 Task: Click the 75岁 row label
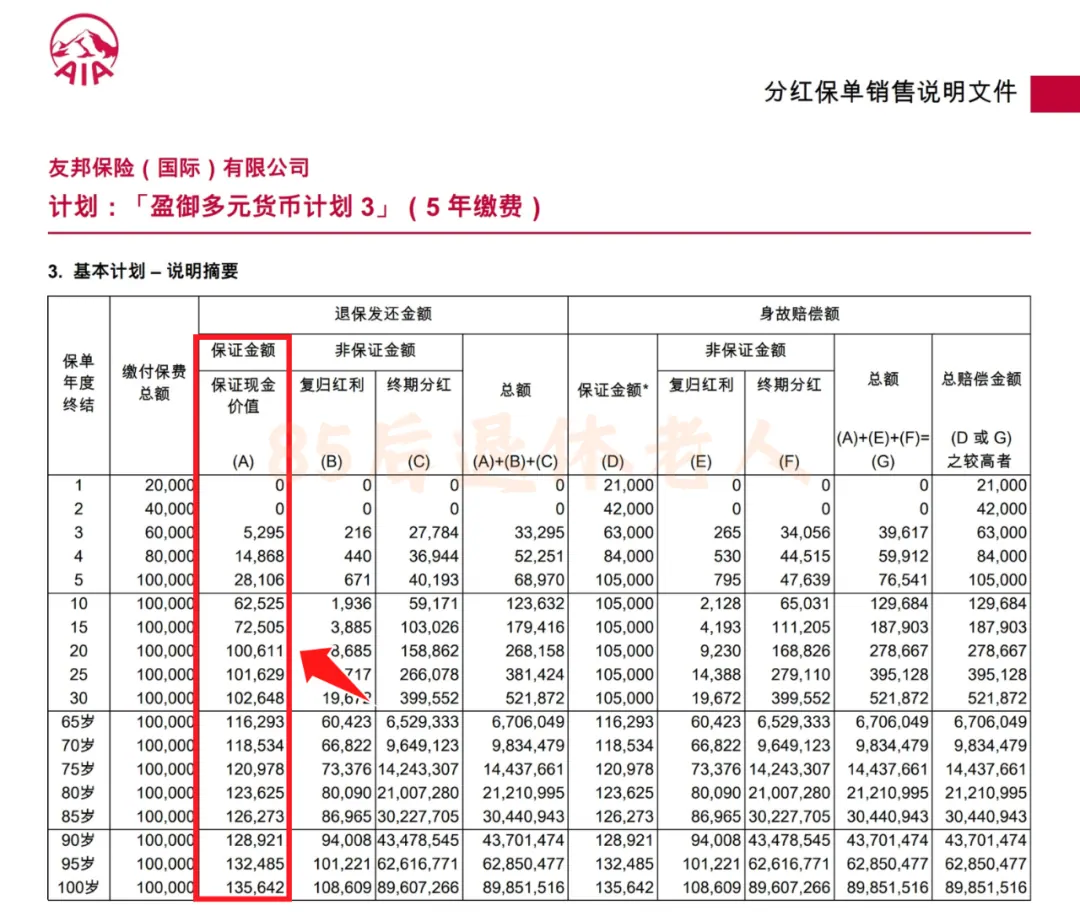tap(78, 769)
